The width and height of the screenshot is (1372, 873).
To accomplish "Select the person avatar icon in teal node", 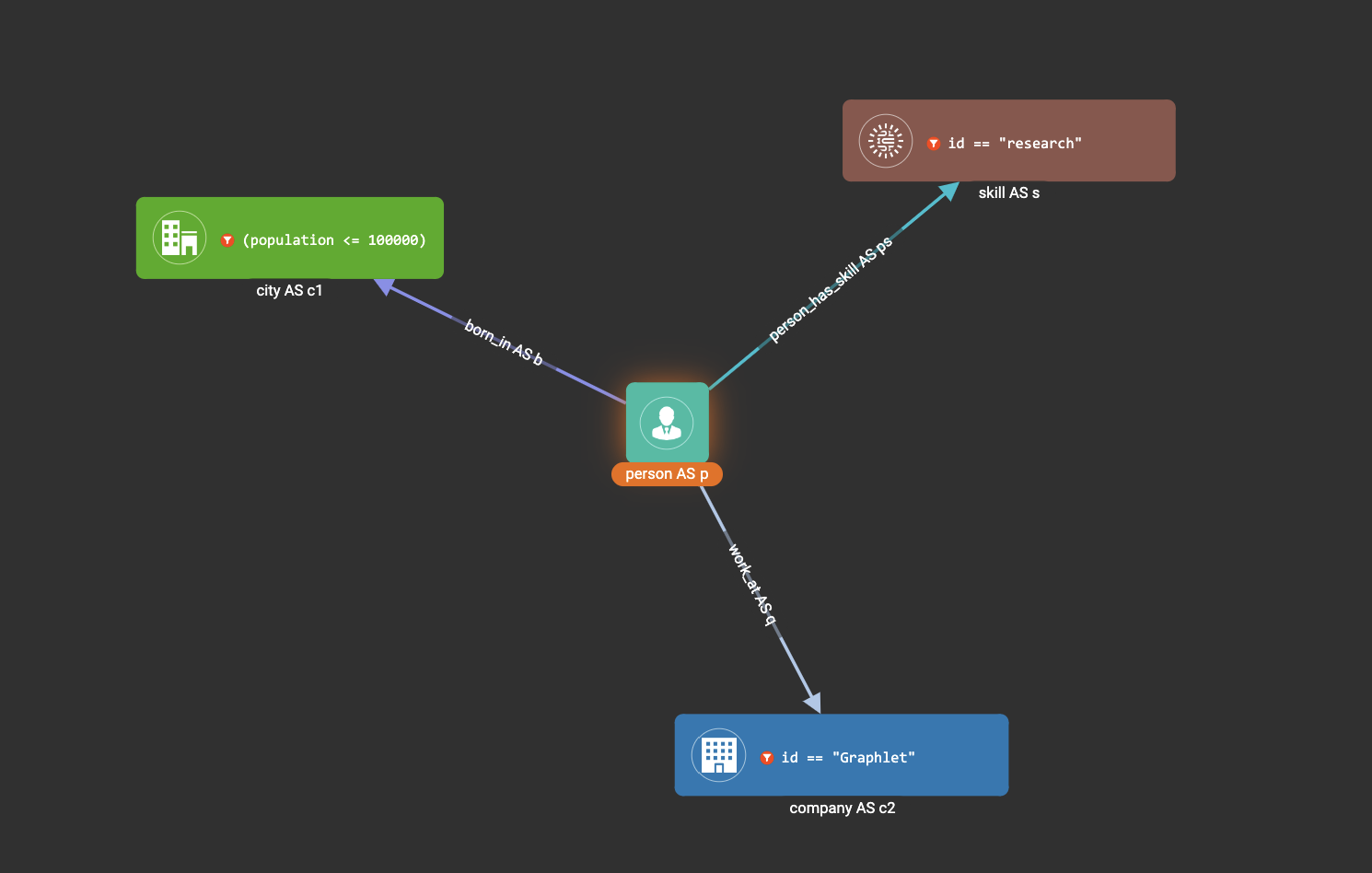I will [x=667, y=423].
